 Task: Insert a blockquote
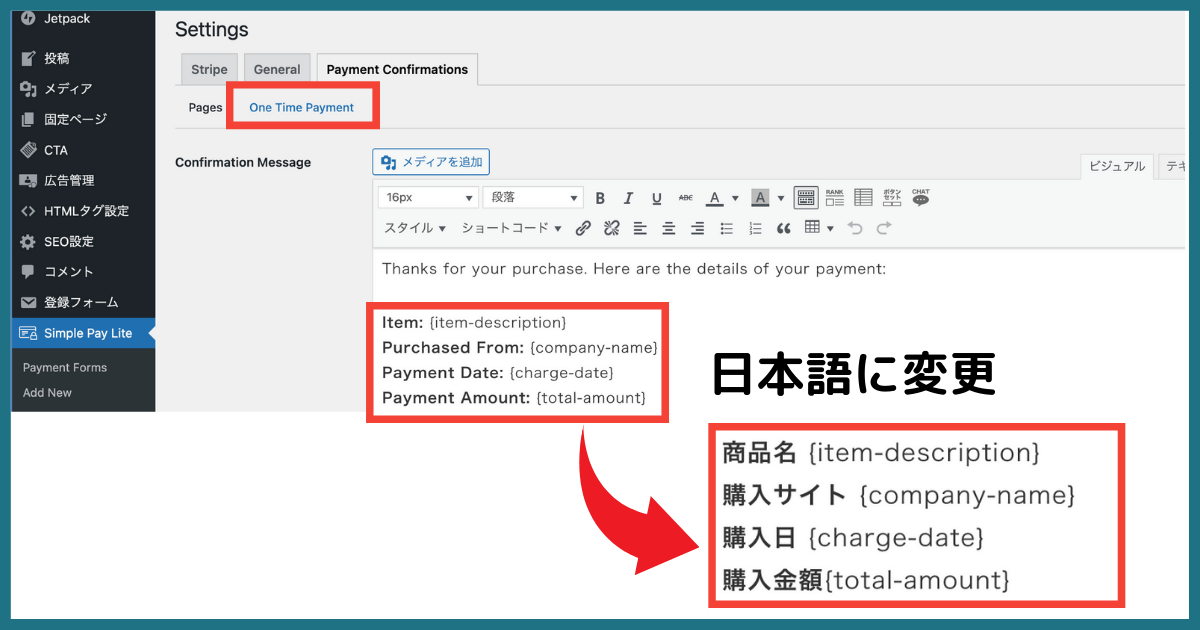[x=782, y=227]
